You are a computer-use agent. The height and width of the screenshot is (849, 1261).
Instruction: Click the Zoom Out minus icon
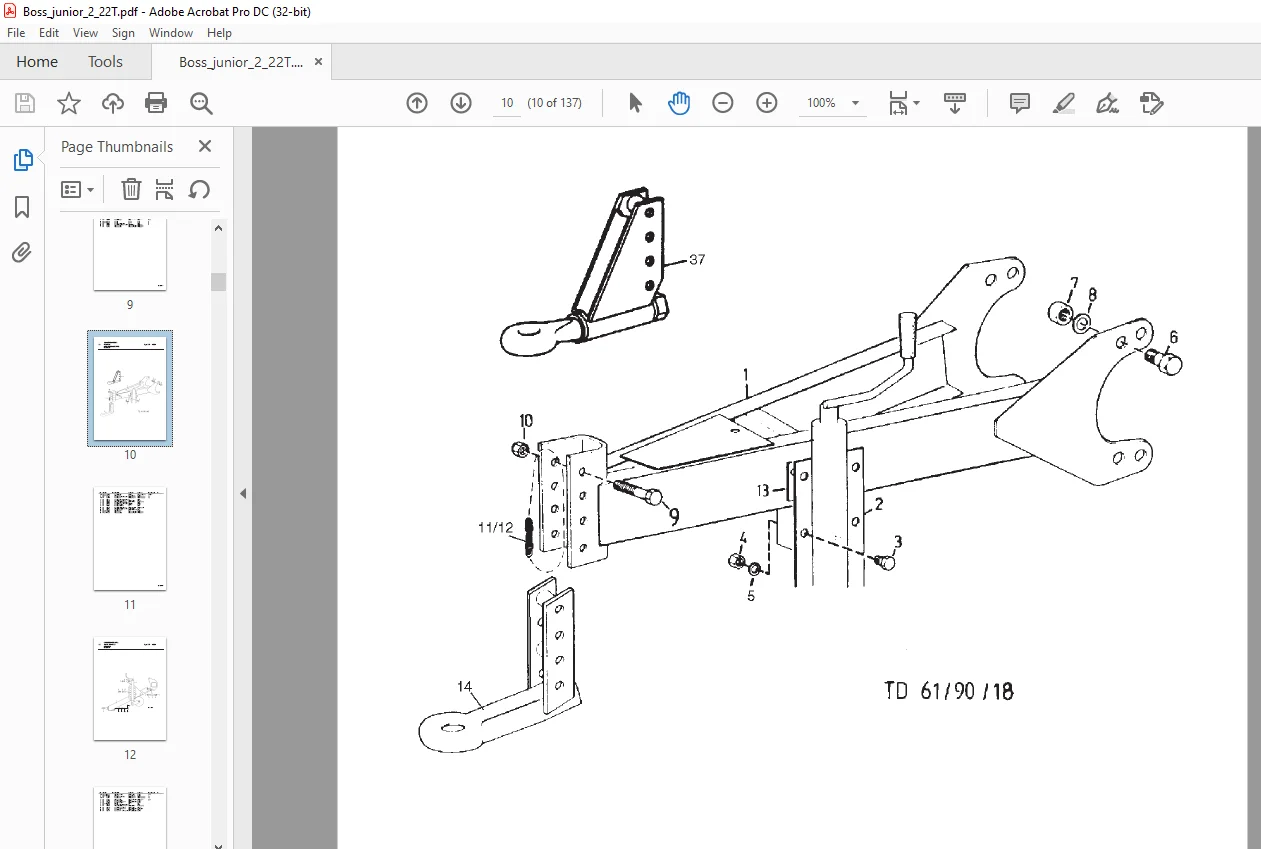[x=723, y=103]
